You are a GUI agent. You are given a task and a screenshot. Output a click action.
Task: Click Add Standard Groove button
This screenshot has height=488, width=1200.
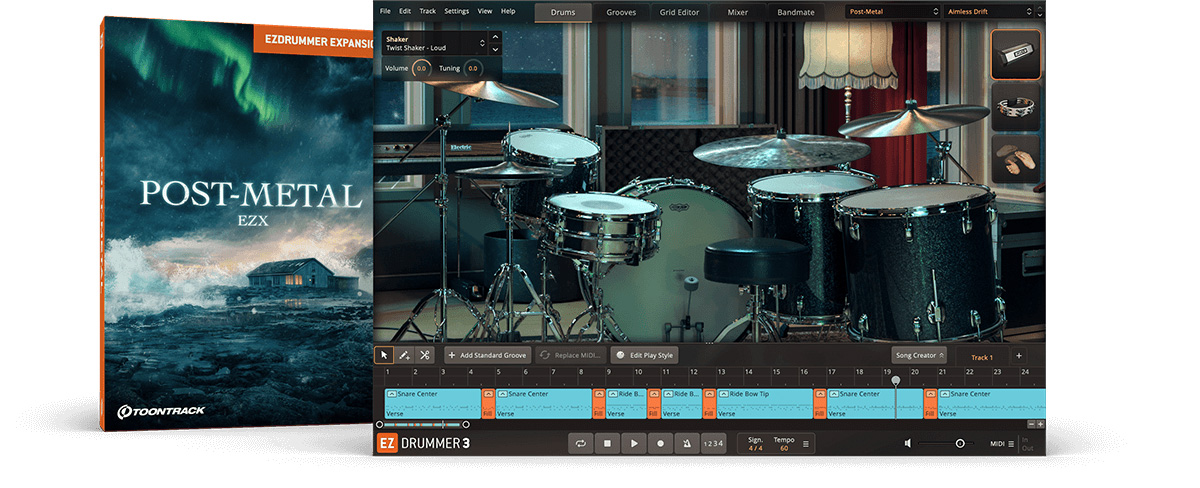tap(487, 355)
